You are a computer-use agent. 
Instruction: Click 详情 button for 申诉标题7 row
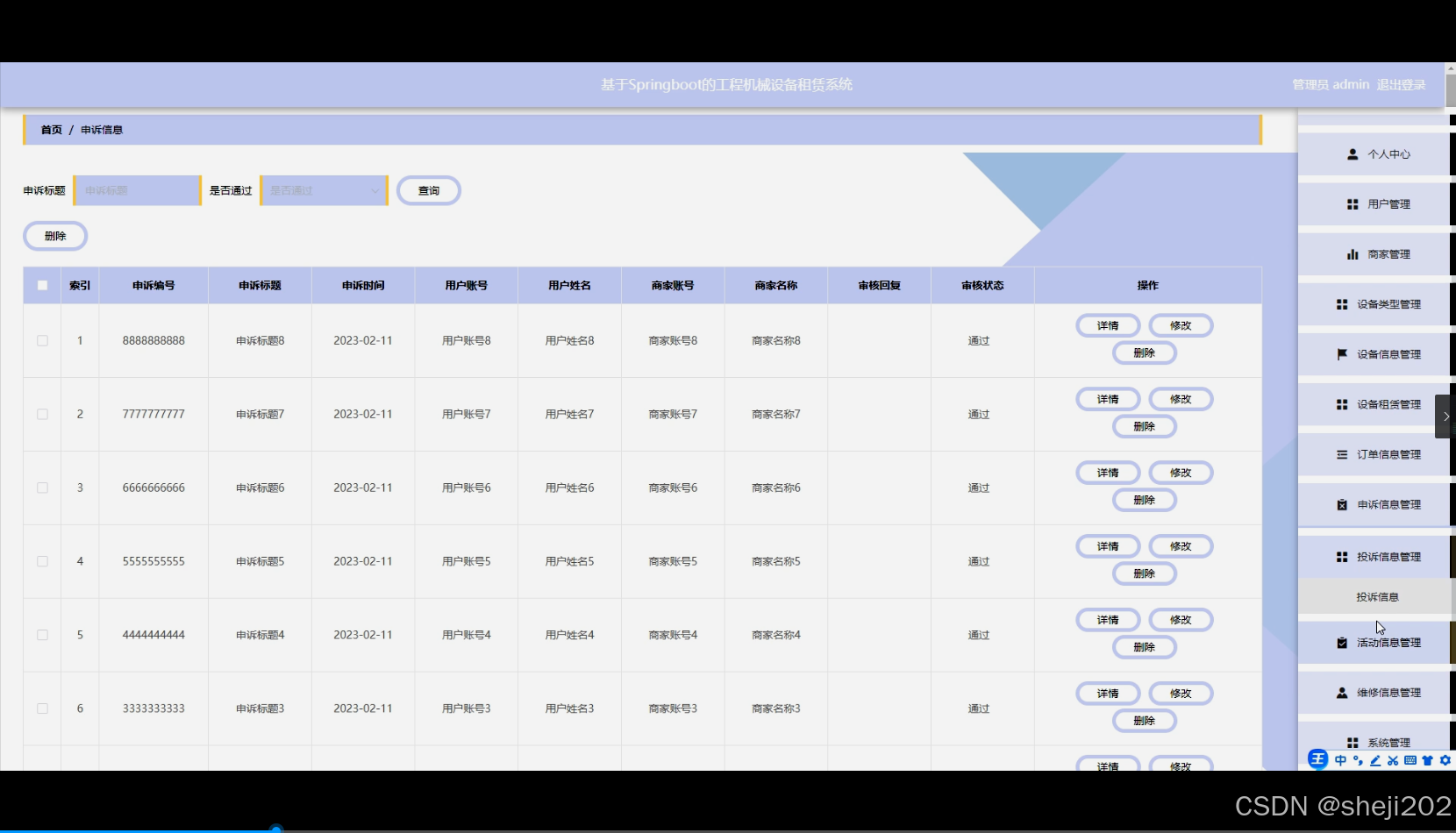tap(1108, 399)
